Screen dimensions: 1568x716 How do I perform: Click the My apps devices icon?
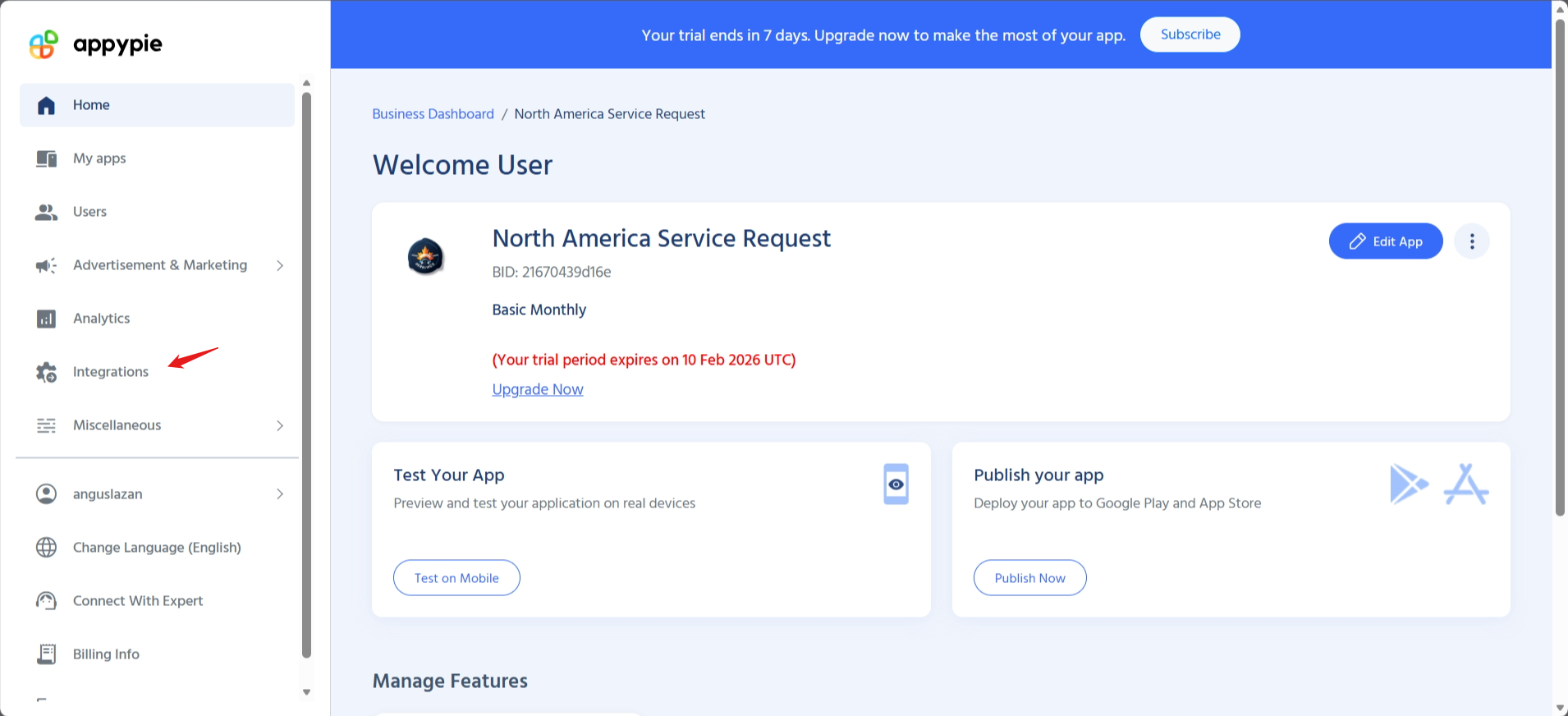click(x=47, y=158)
